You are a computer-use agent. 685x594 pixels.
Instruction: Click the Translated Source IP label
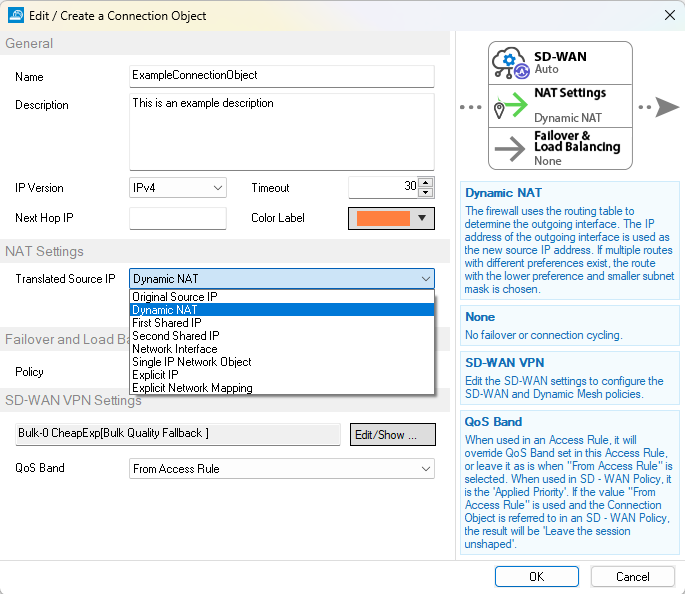65,279
